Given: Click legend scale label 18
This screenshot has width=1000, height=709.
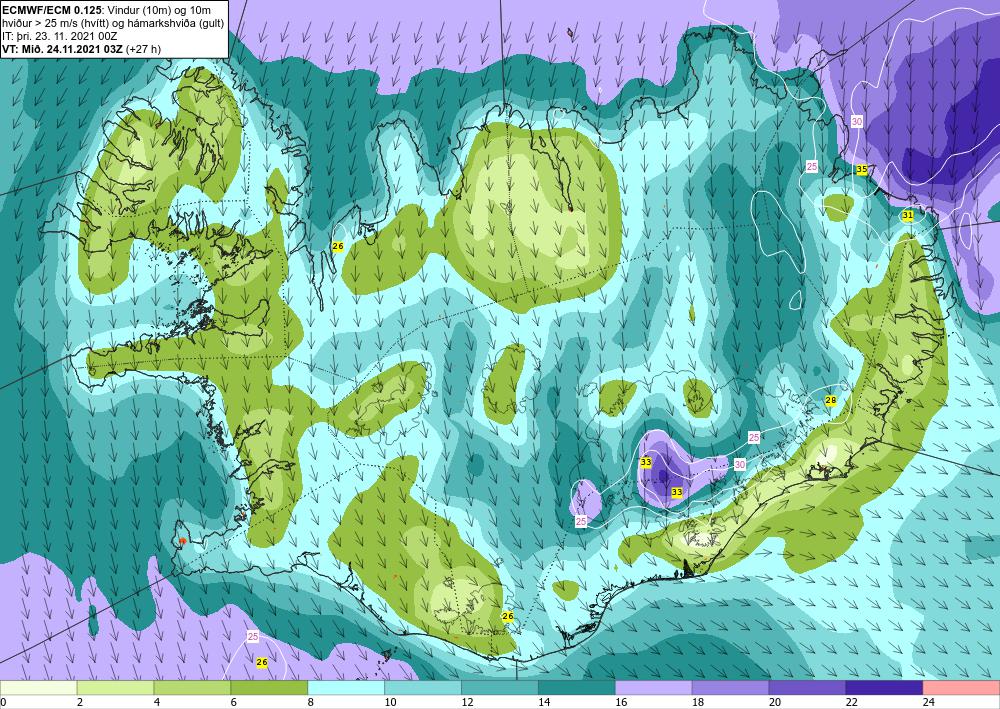Looking at the screenshot, I should coord(698,702).
